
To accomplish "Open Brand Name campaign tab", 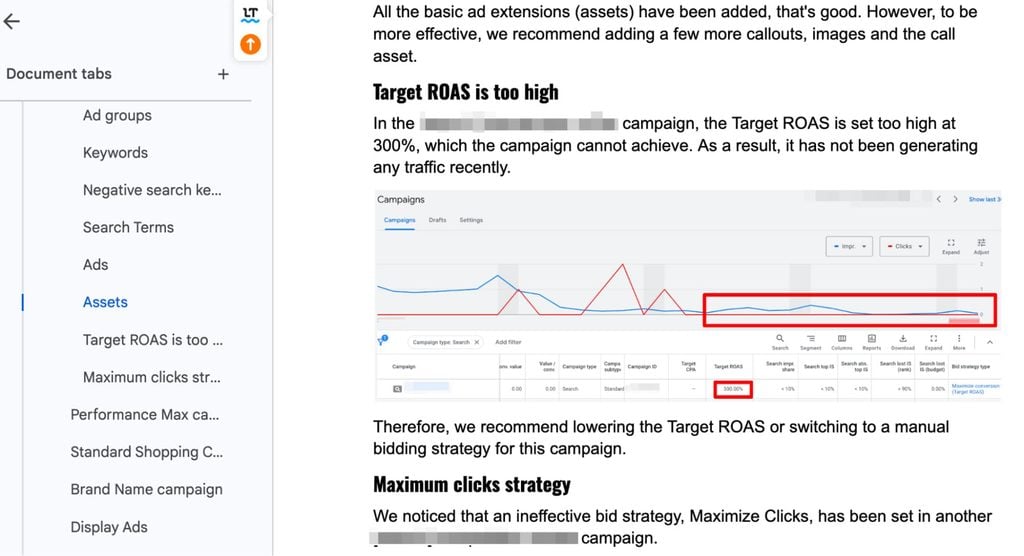I will tap(146, 489).
